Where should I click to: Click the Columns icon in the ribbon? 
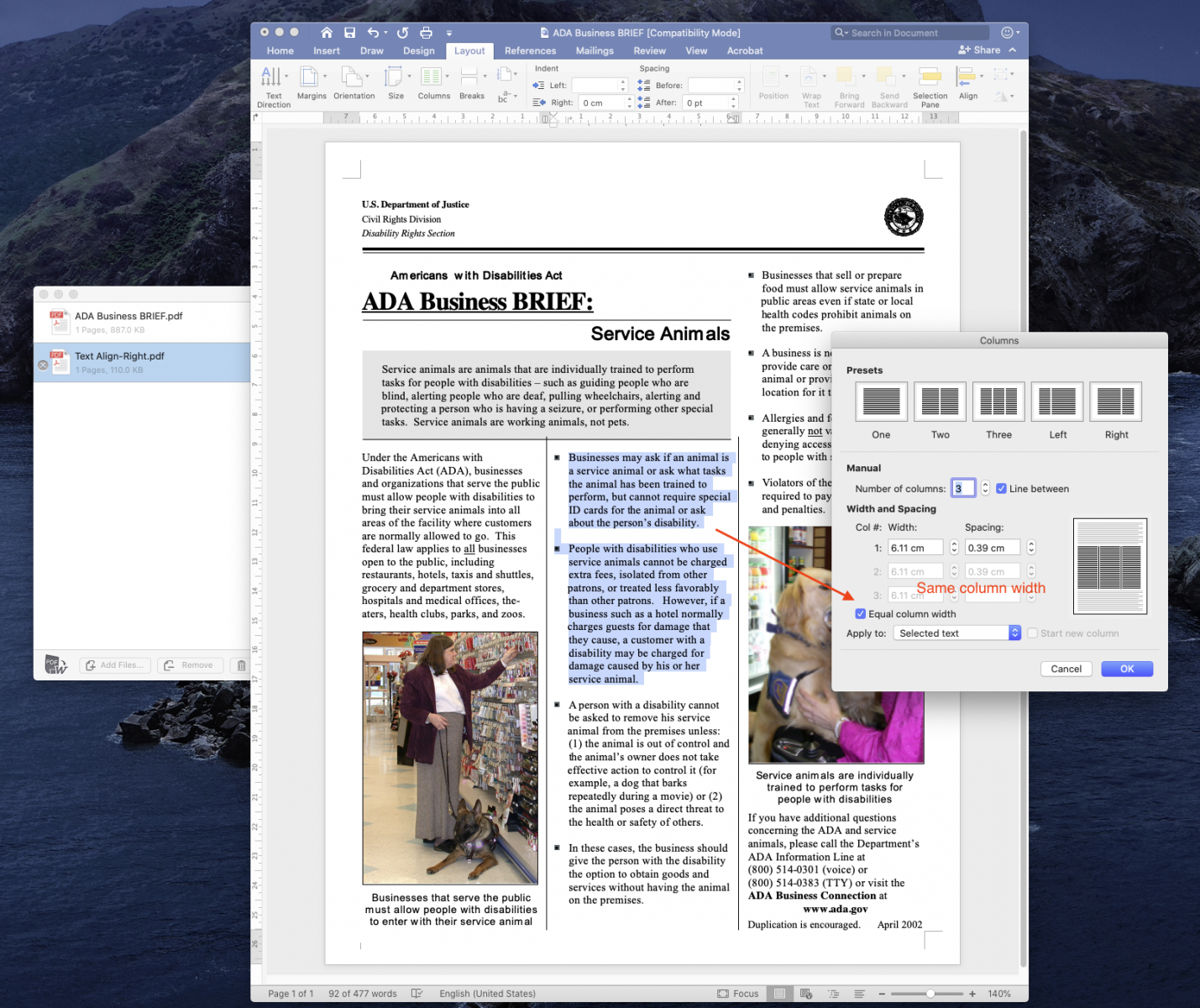pos(433,83)
